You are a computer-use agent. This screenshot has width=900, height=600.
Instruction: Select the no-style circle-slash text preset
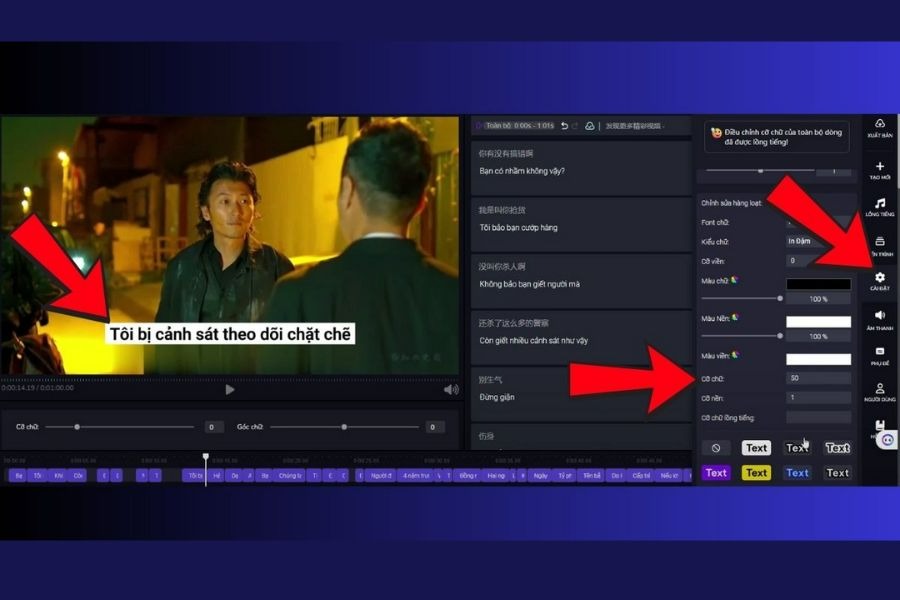coord(716,448)
